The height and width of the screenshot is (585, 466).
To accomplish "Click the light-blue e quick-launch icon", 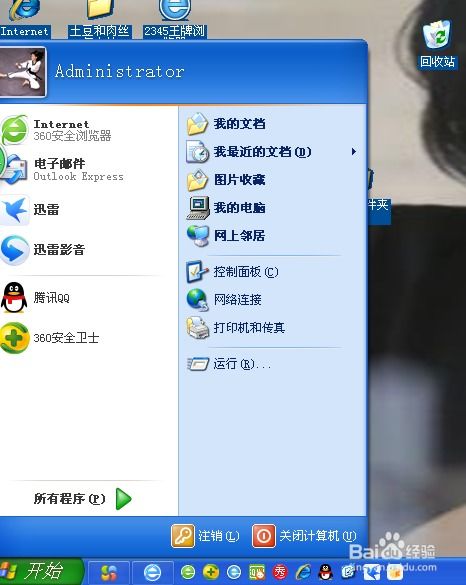I will pyautogui.click(x=234, y=572).
